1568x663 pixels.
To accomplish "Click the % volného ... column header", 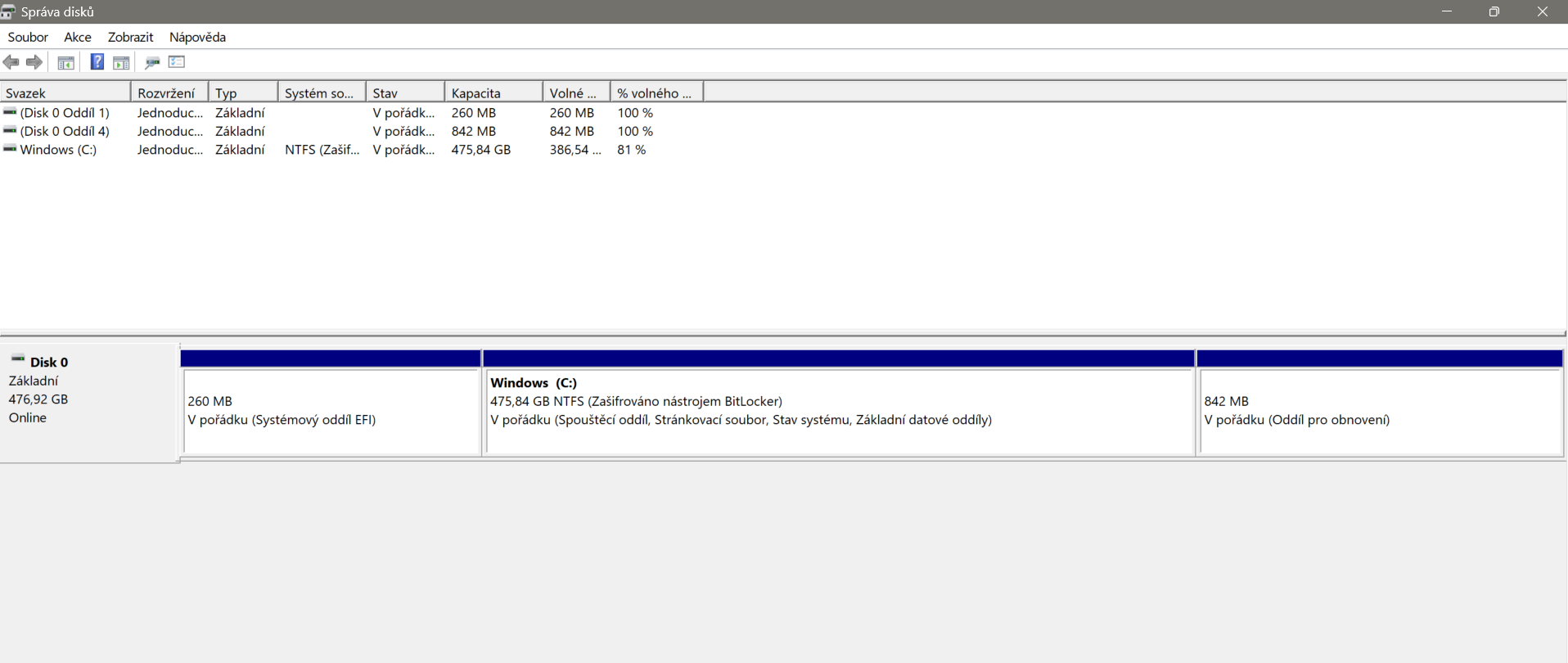I will tap(657, 92).
